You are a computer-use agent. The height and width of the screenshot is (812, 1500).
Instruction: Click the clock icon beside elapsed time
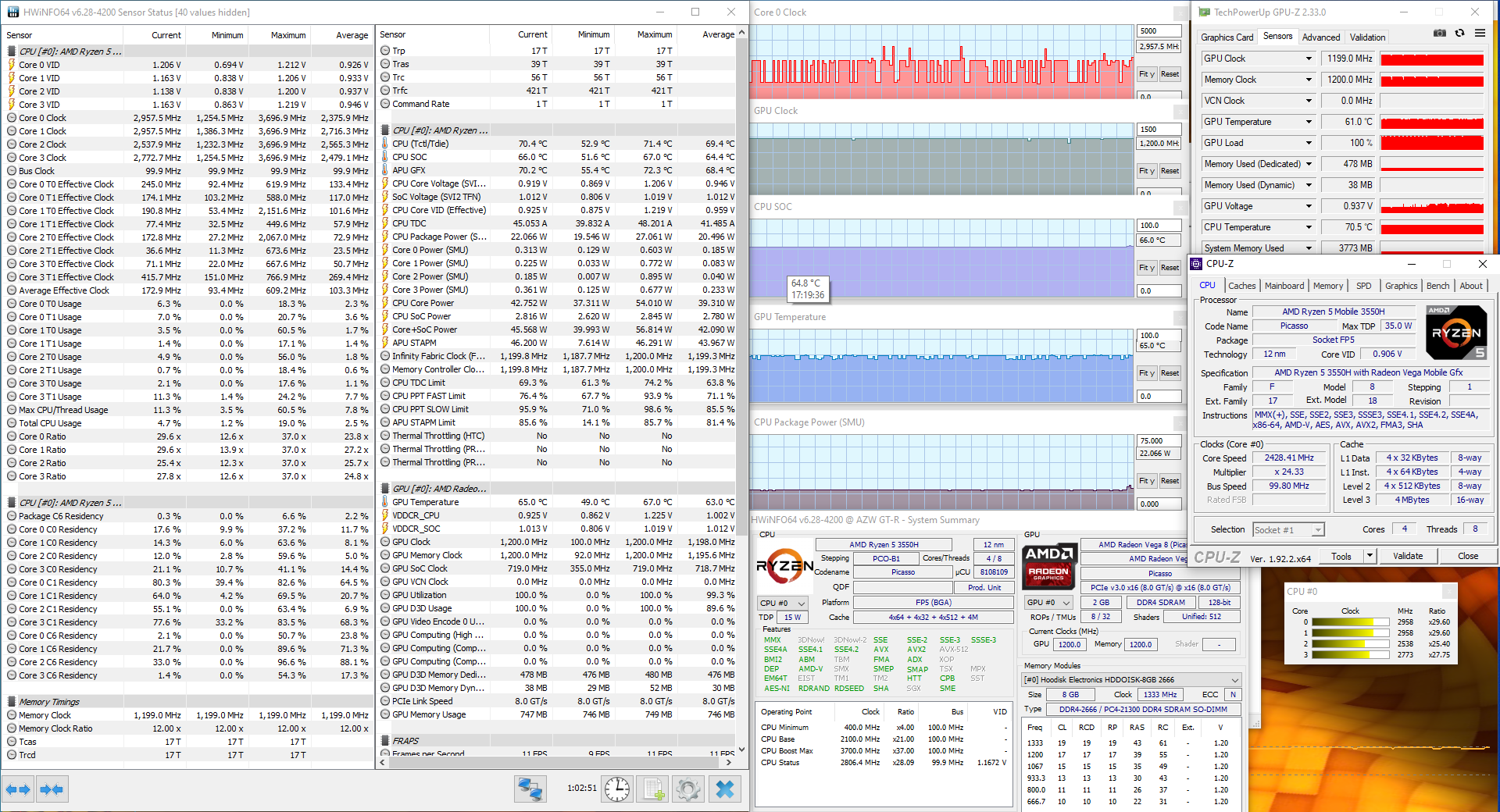click(x=617, y=789)
